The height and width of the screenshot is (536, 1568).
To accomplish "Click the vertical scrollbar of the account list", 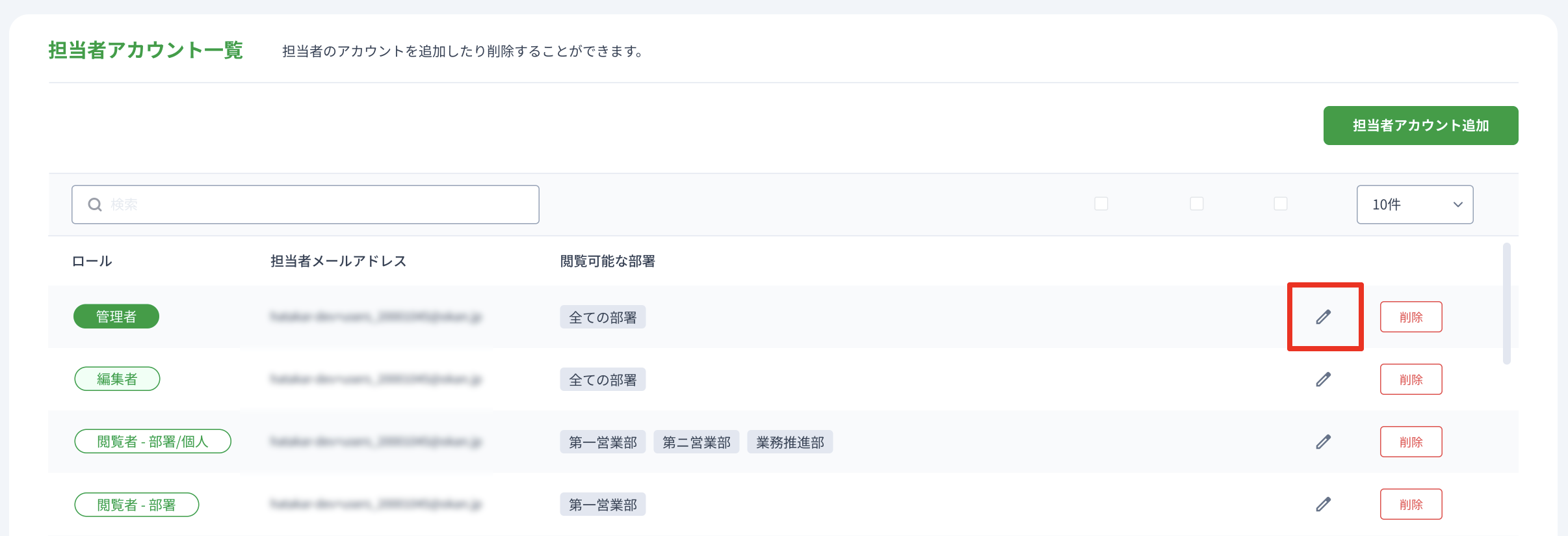I will [x=1507, y=303].
